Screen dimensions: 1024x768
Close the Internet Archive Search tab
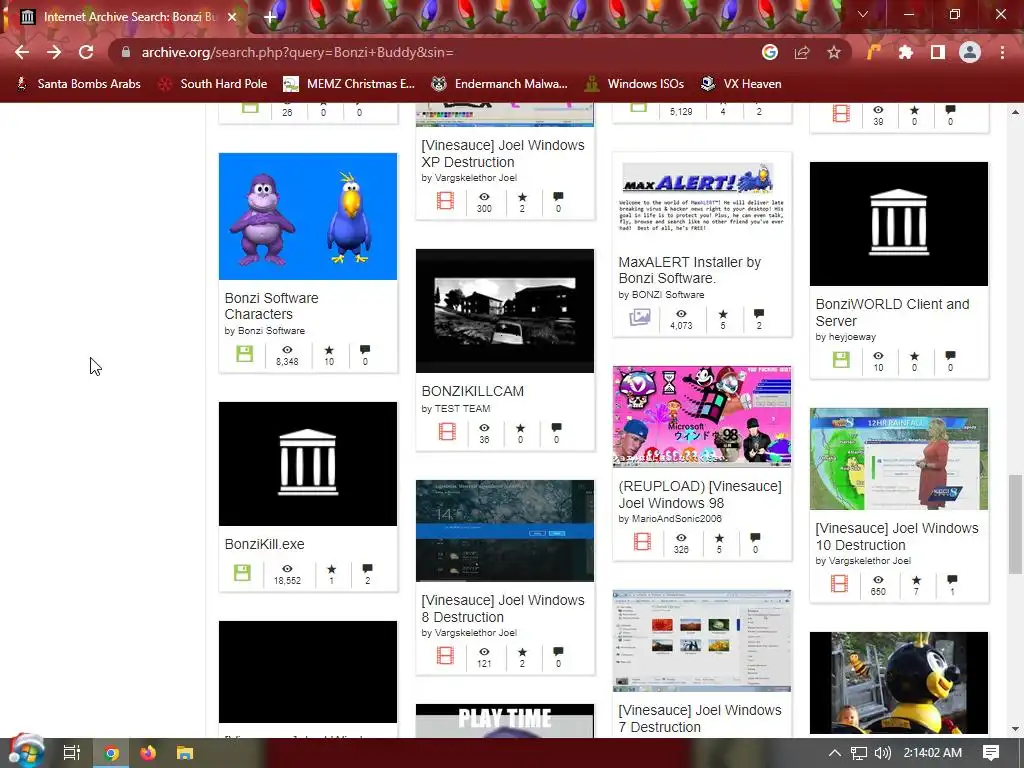pos(232,17)
